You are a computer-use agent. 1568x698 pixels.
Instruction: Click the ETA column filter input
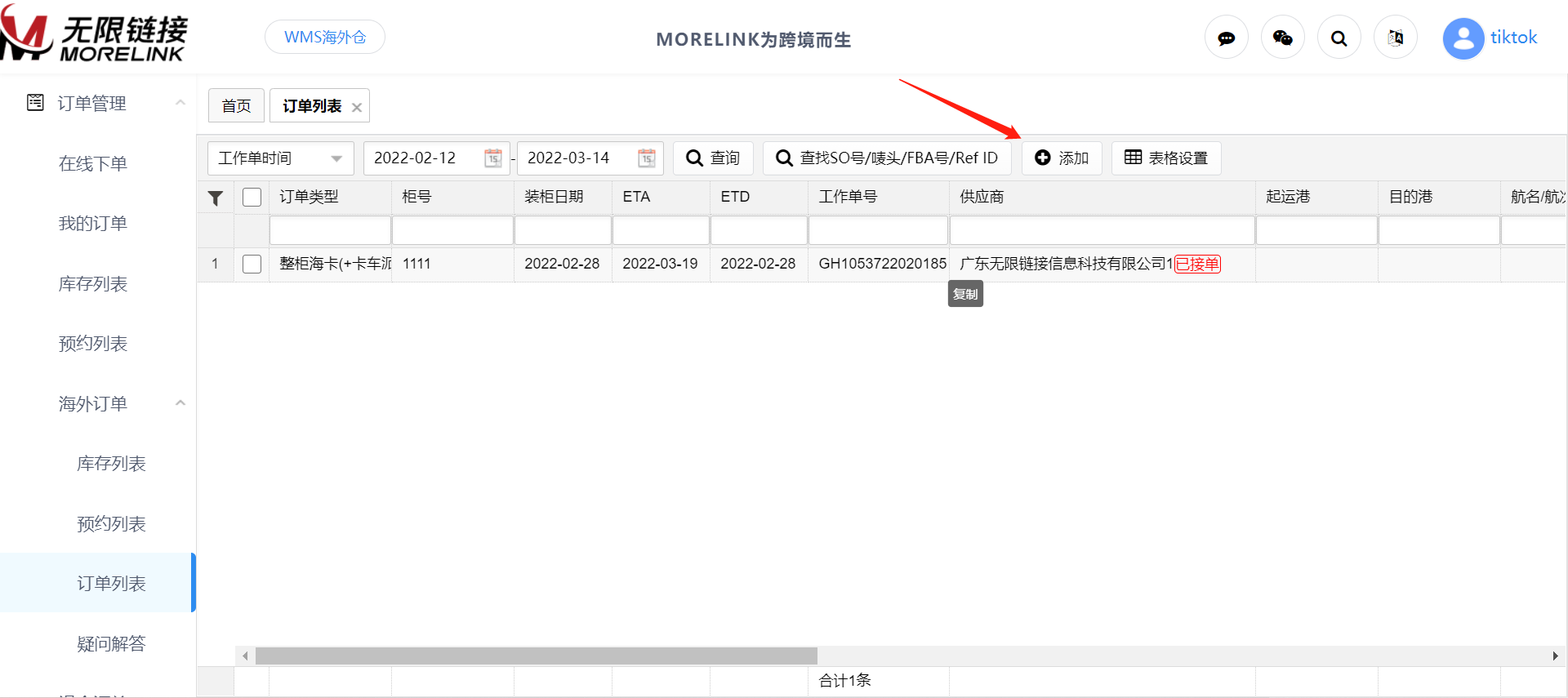pyautogui.click(x=661, y=230)
